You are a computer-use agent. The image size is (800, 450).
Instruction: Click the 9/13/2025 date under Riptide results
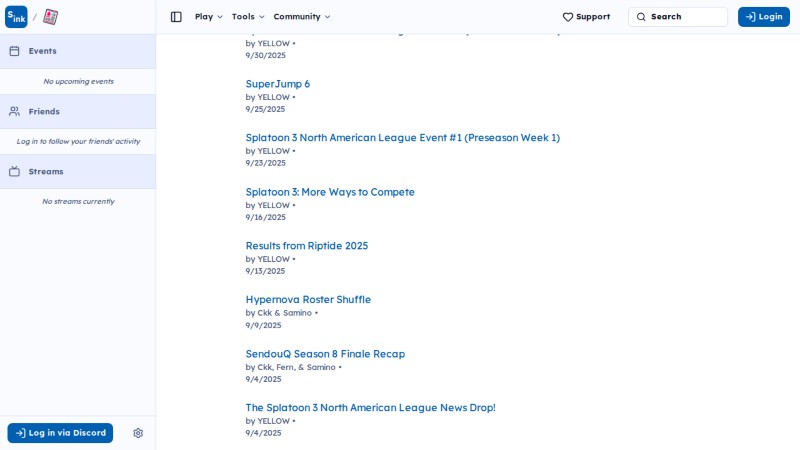tap(265, 271)
